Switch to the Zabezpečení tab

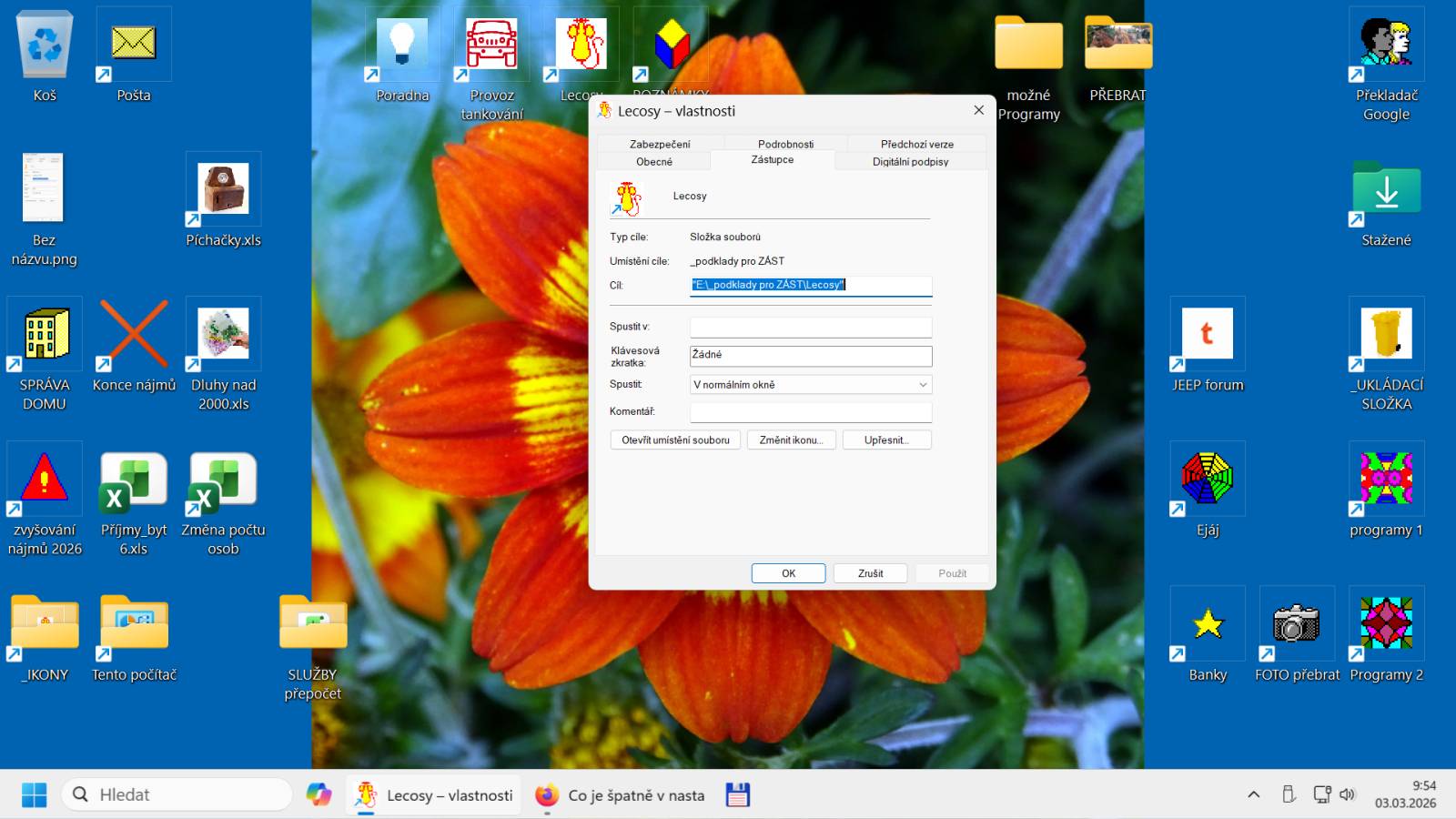tap(660, 144)
